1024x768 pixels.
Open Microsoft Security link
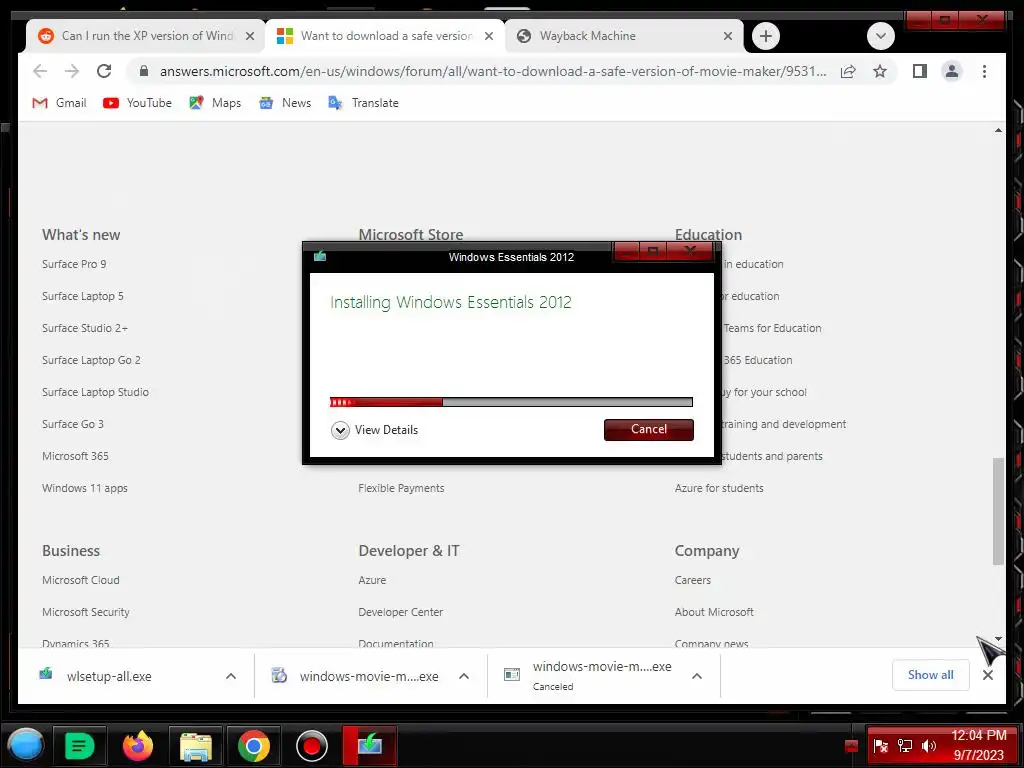tap(86, 612)
